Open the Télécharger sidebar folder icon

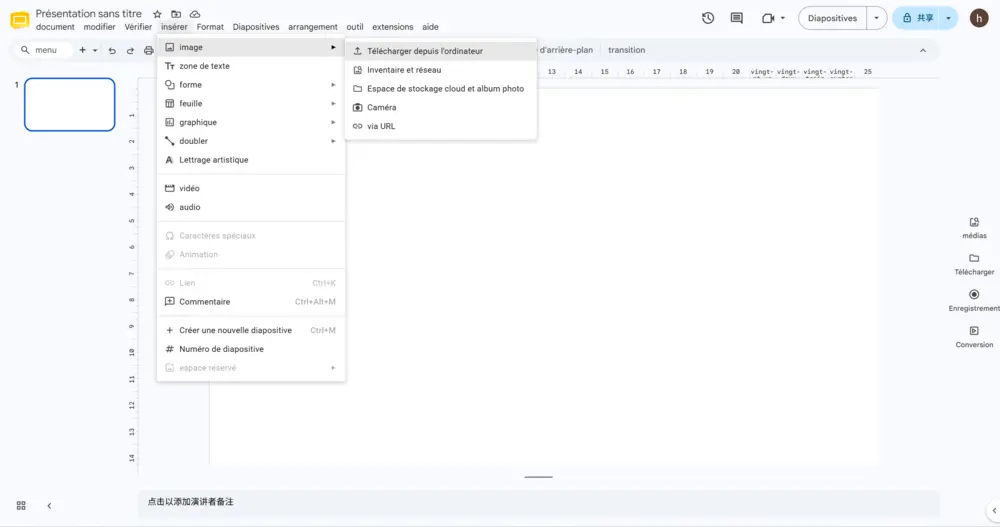(x=974, y=258)
